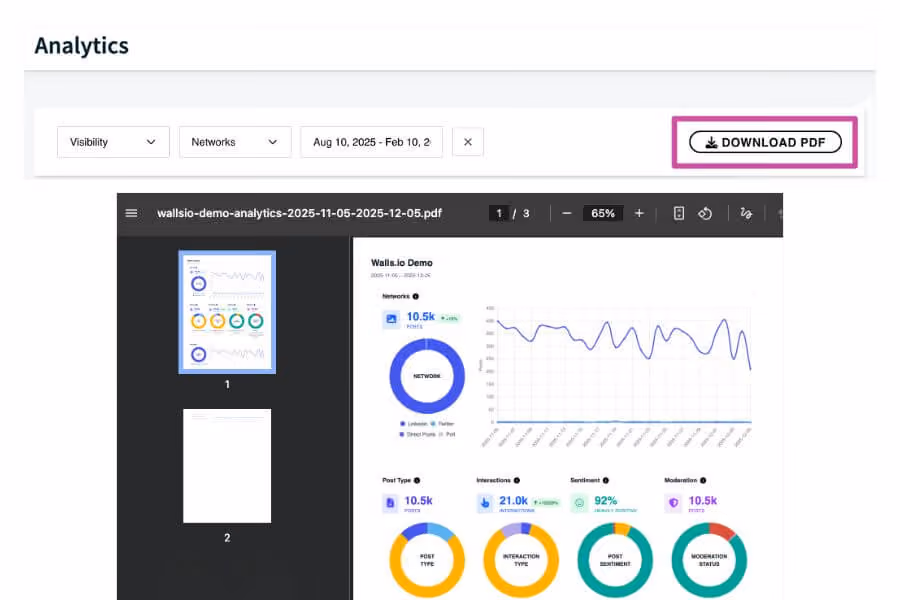900x600 pixels.
Task: Select the annotate draw icon in PDF toolbar
Action: 746,214
